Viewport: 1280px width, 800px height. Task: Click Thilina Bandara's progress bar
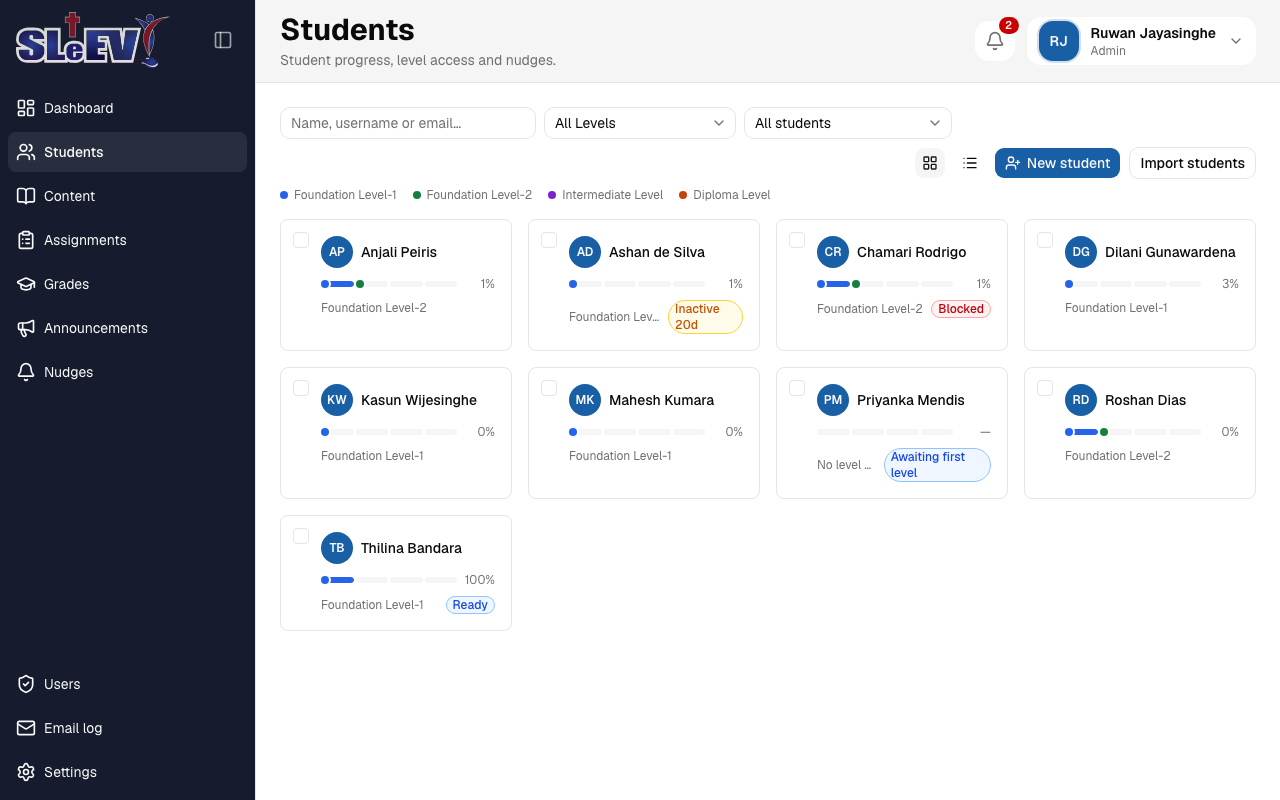tap(389, 580)
